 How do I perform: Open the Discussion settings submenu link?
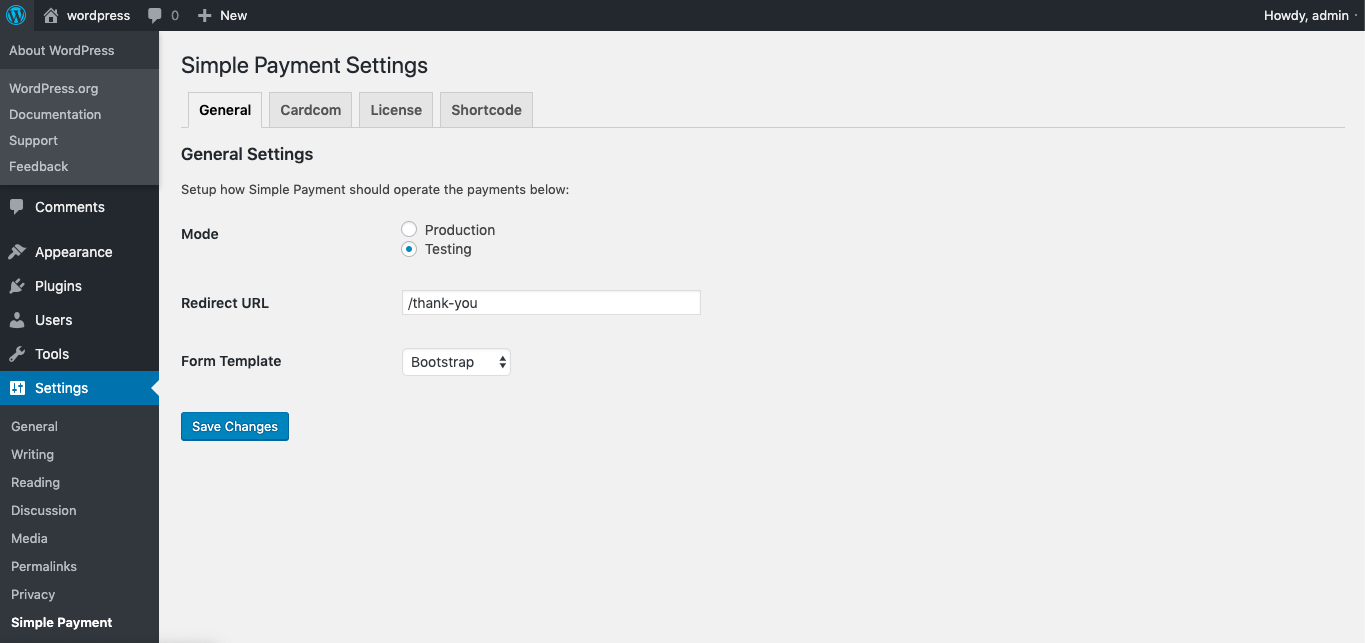click(44, 510)
